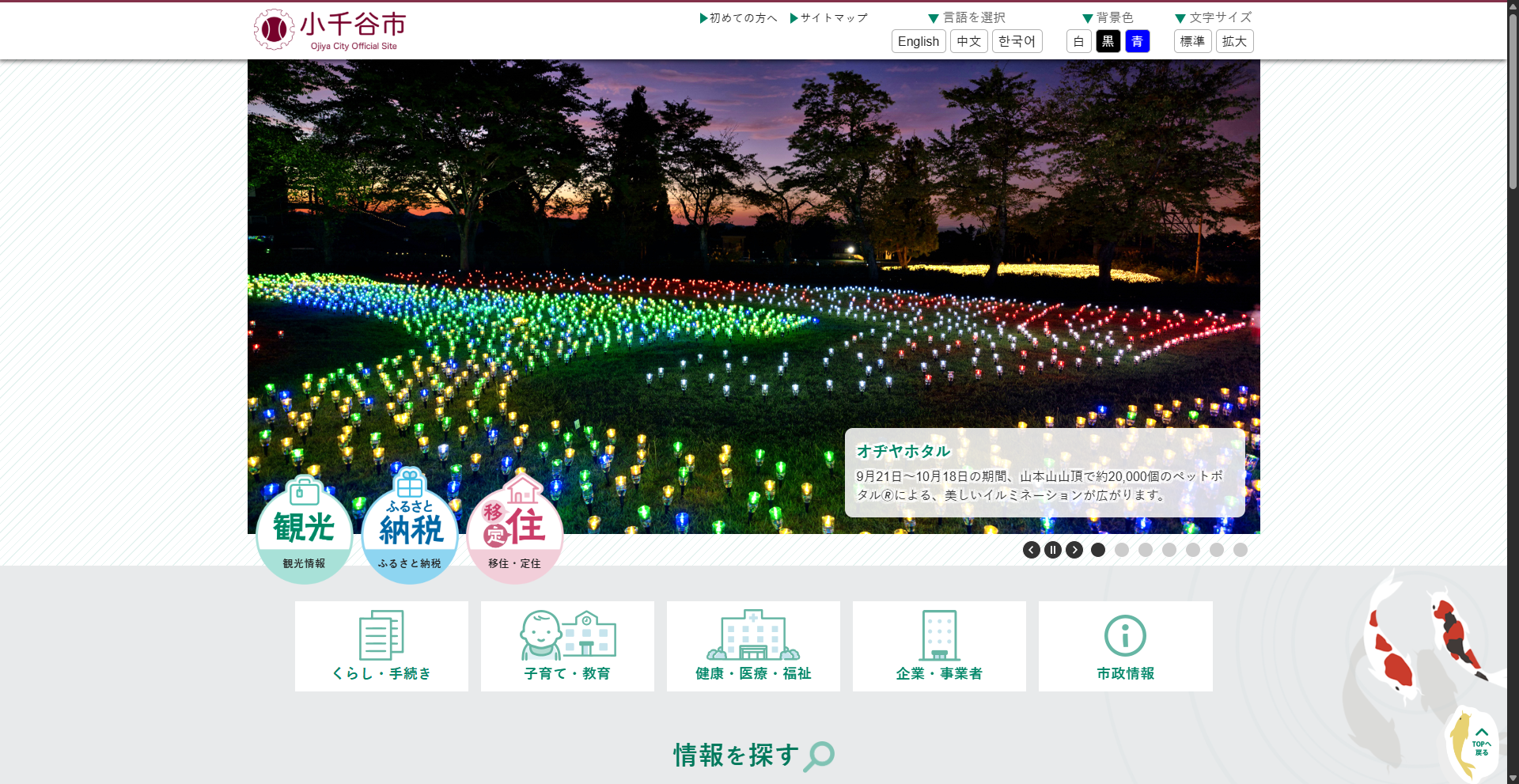Open the 初めての方へ menu link
Image resolution: width=1519 pixels, height=784 pixels.
pyautogui.click(x=738, y=17)
